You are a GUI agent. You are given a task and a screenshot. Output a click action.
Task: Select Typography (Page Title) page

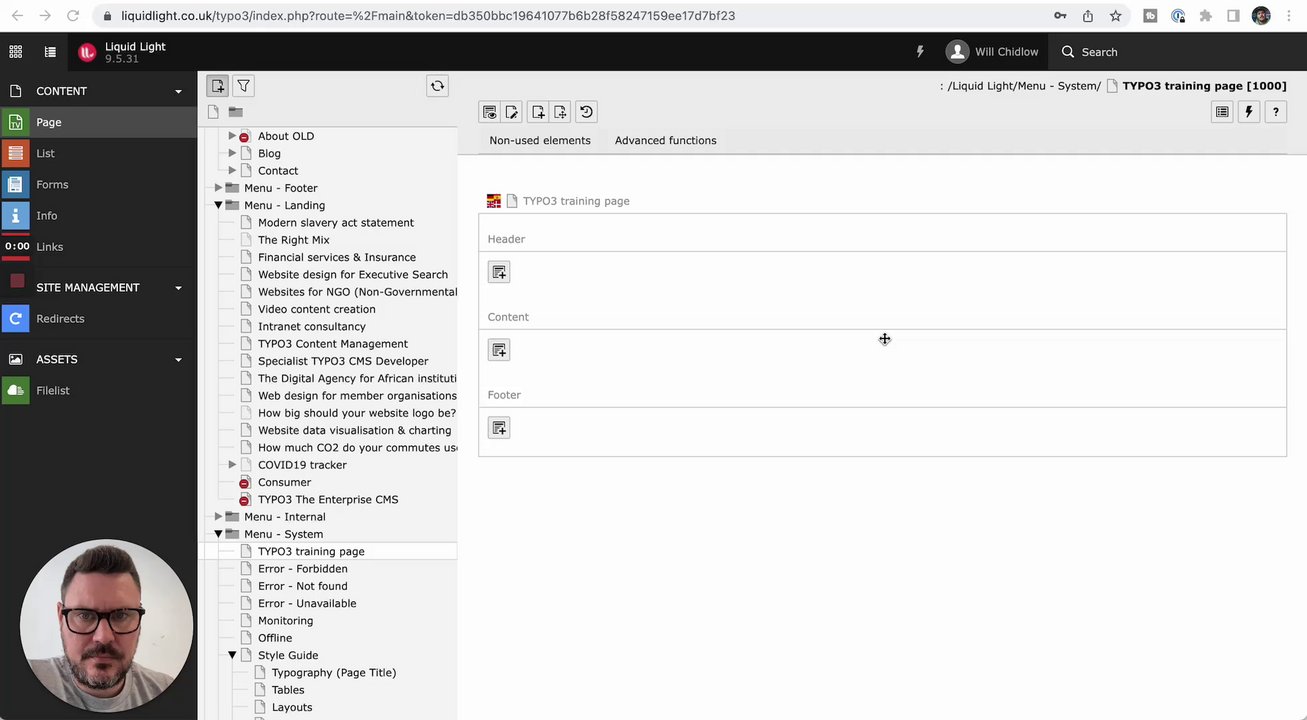point(334,673)
